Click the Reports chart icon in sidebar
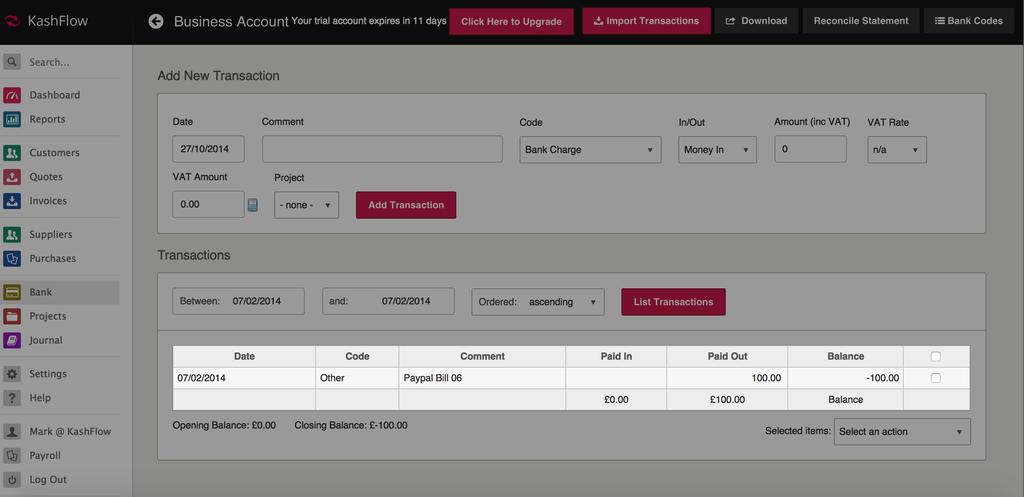 [12, 119]
